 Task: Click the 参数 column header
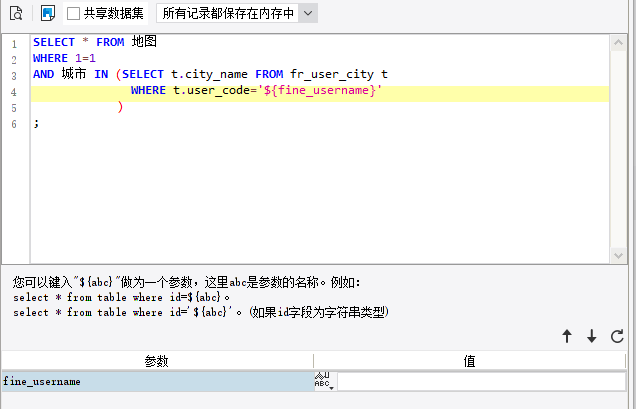[x=157, y=361]
